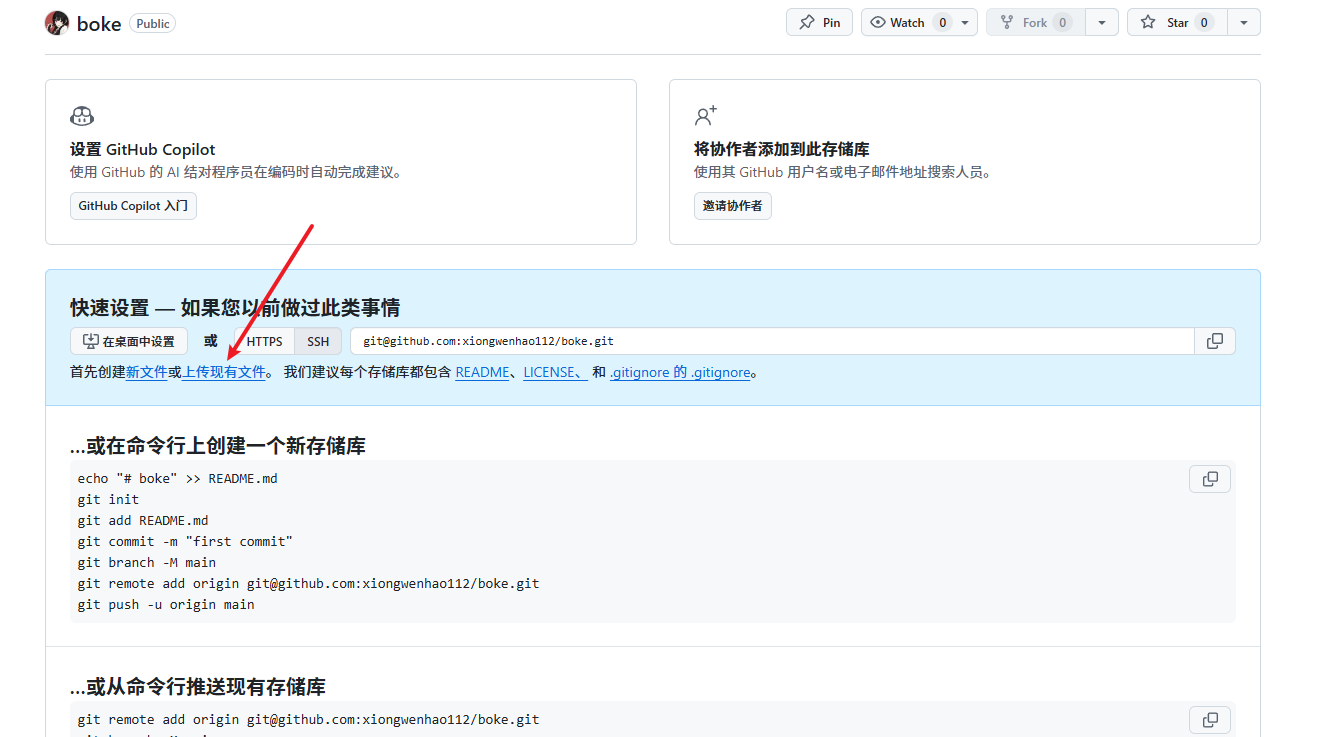Click the 'git add README.md' line
Image resolution: width=1335 pixels, height=737 pixels.
(143, 520)
